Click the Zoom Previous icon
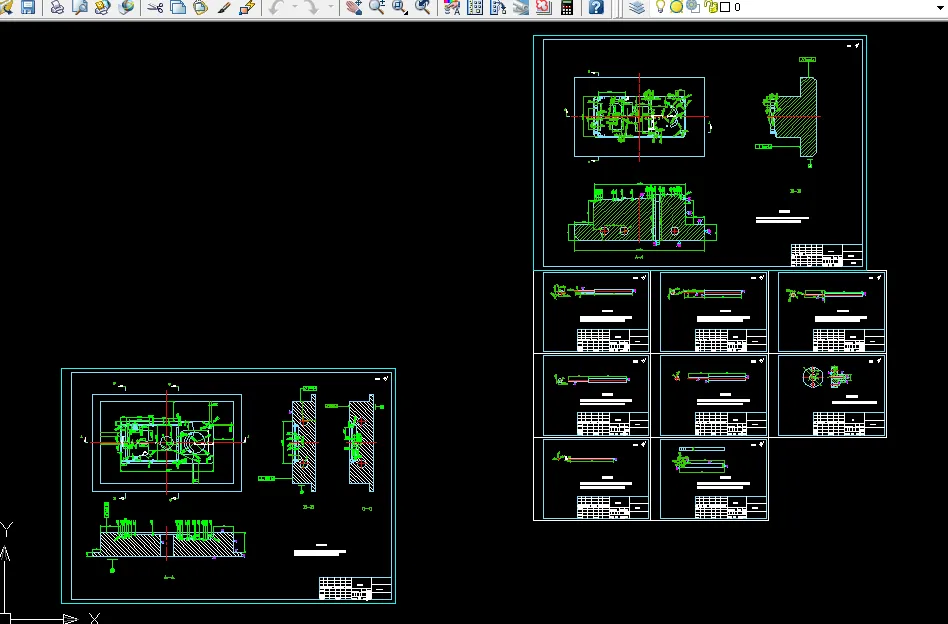The height and width of the screenshot is (624, 948). click(423, 7)
